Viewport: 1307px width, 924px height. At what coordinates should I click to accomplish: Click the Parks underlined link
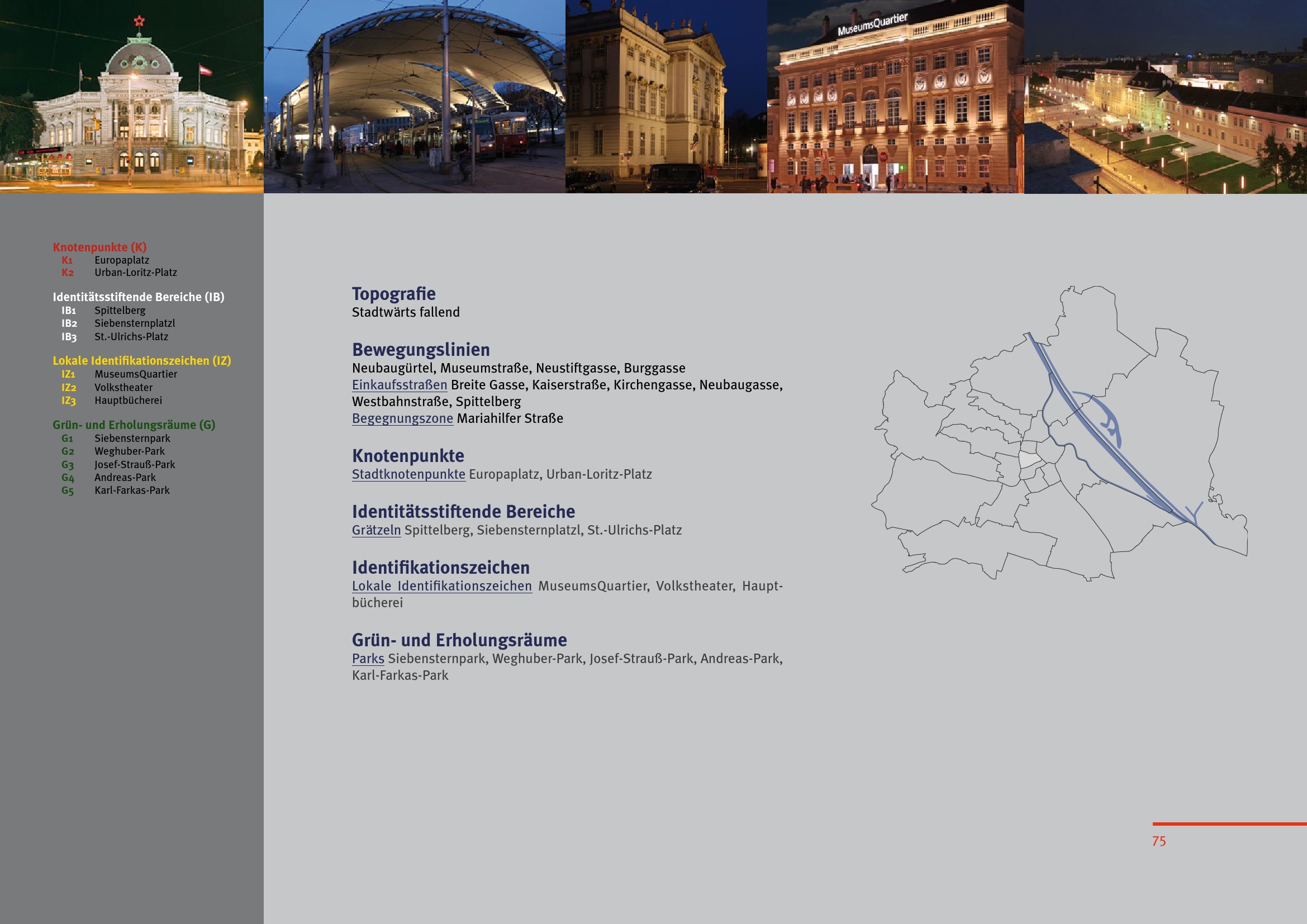pos(368,659)
